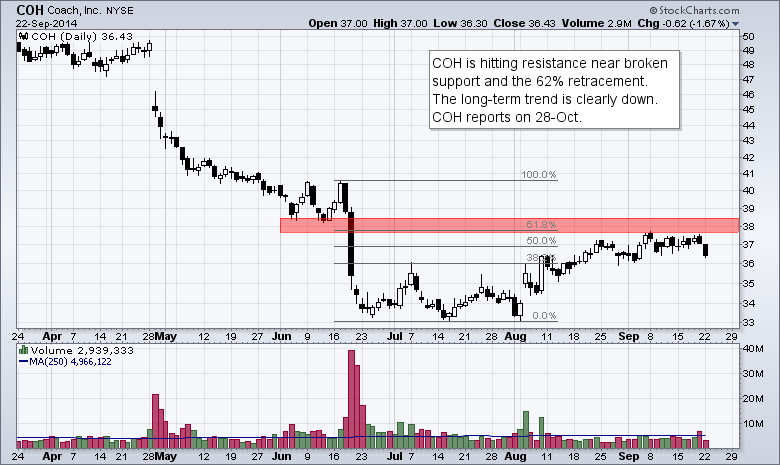Click the annotation box about COH hitting resistance
The image size is (780, 465).
[x=554, y=90]
